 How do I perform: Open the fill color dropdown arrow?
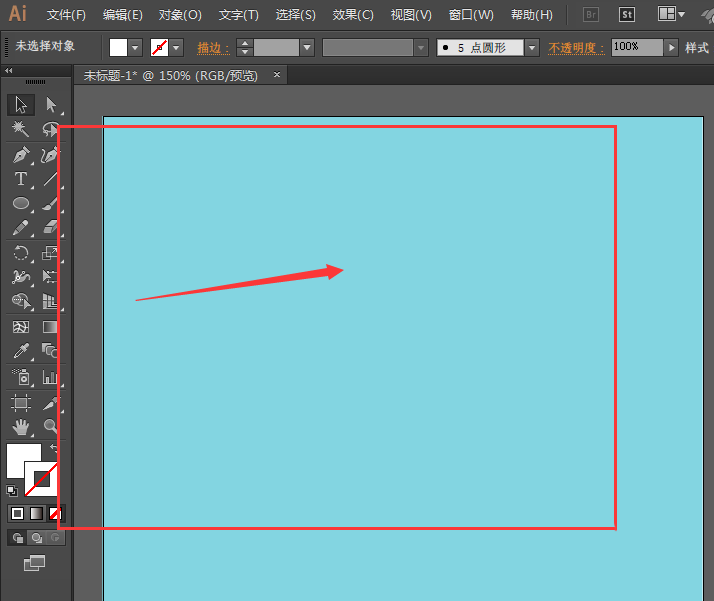click(x=135, y=47)
